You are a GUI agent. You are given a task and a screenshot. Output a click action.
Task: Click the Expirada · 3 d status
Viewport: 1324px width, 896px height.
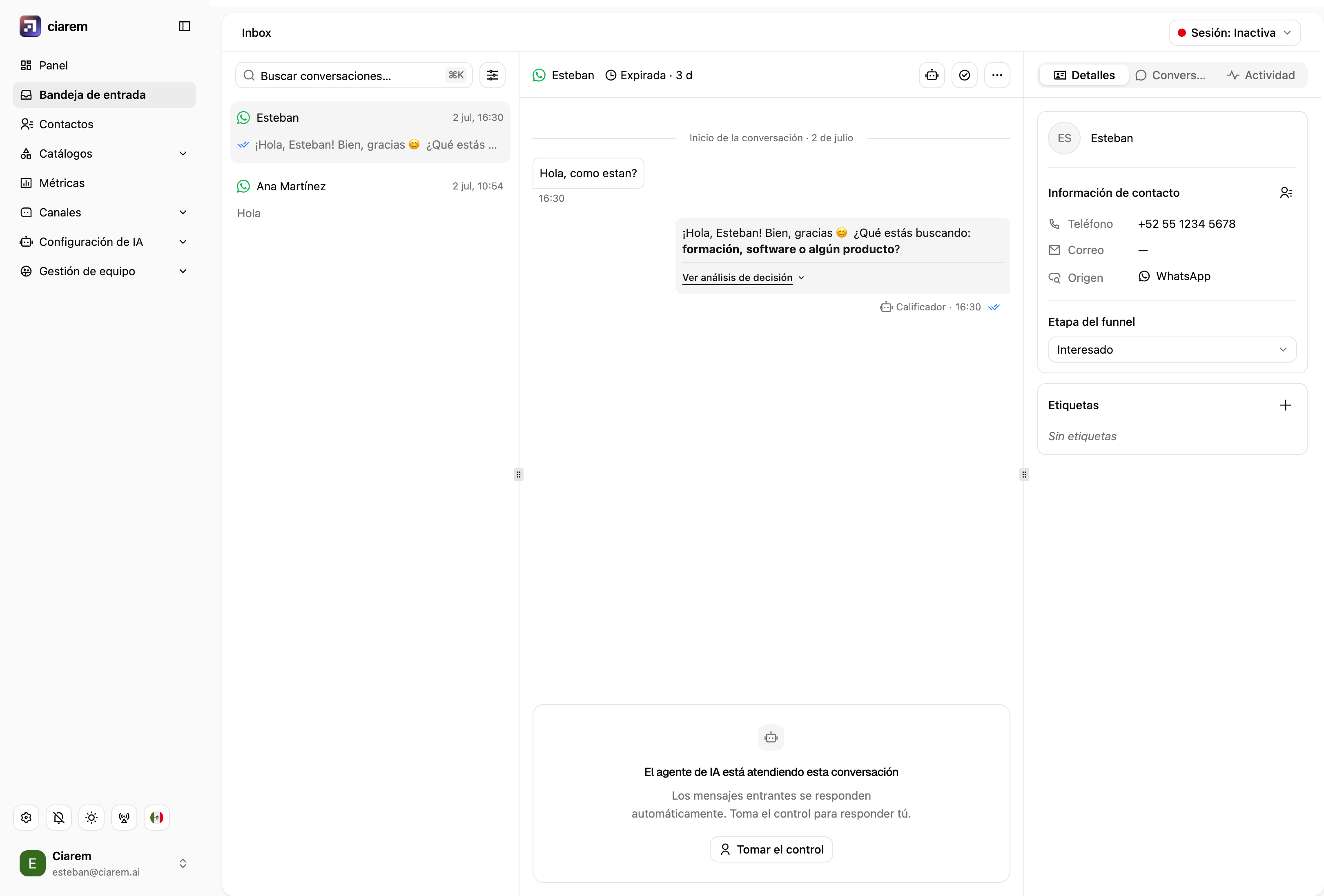[x=649, y=75]
